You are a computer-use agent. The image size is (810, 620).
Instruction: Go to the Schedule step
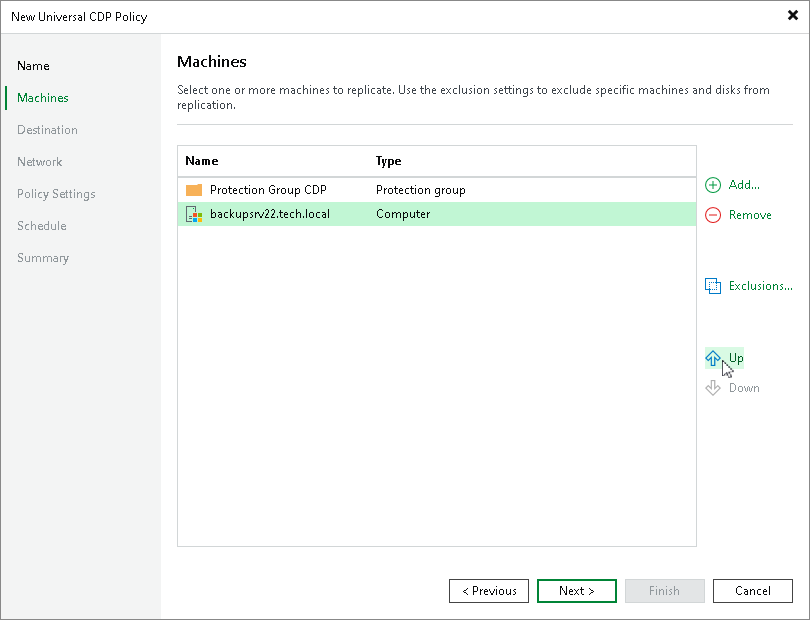pos(41,225)
